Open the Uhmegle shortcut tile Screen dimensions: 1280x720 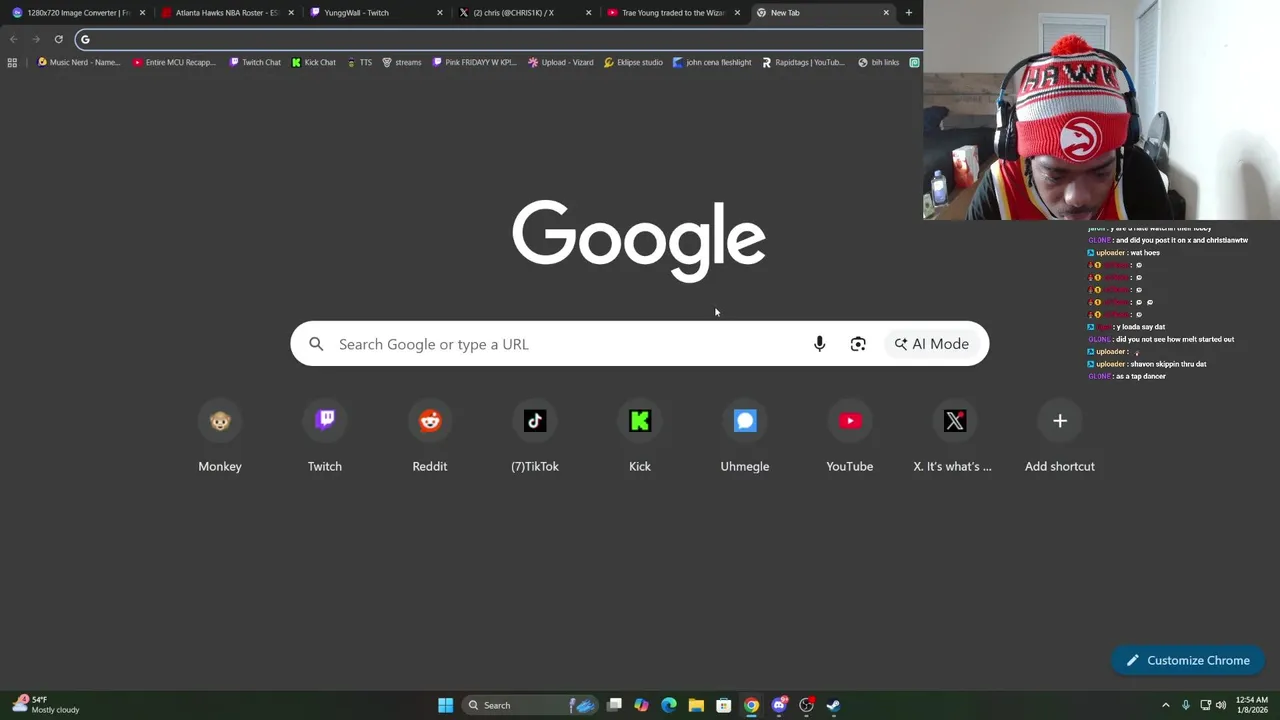coord(745,438)
